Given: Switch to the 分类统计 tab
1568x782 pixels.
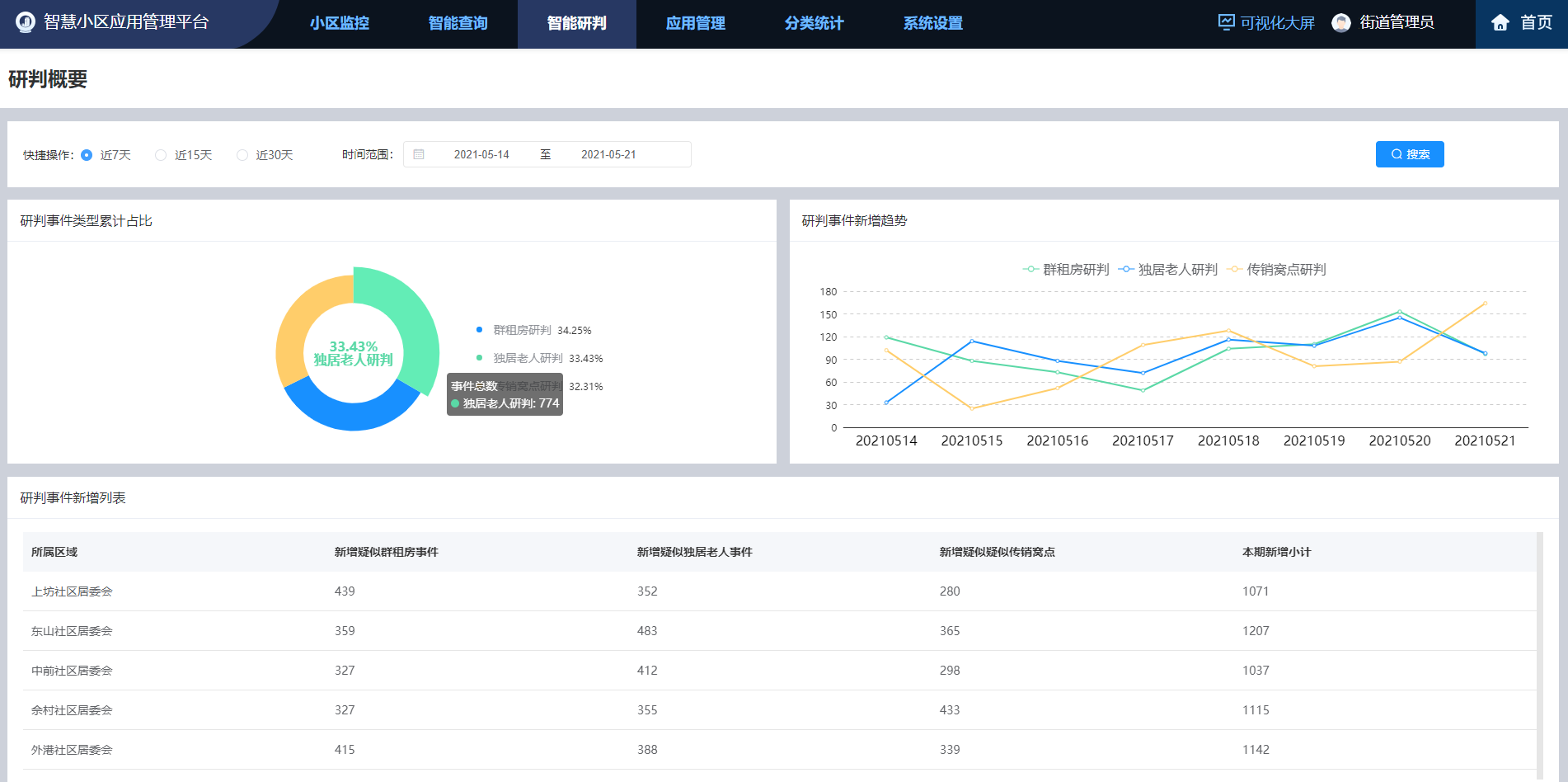Looking at the screenshot, I should (815, 23).
